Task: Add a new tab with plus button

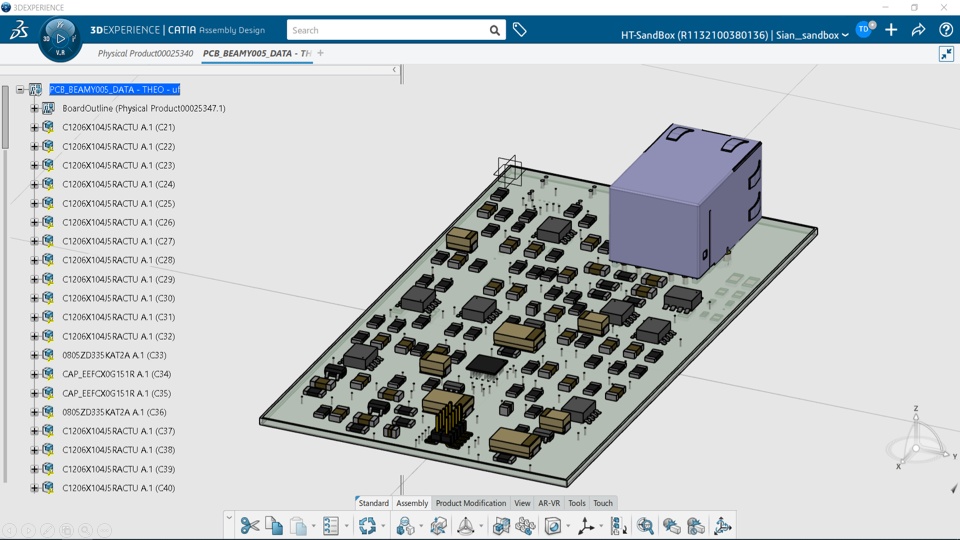Action: tap(320, 53)
